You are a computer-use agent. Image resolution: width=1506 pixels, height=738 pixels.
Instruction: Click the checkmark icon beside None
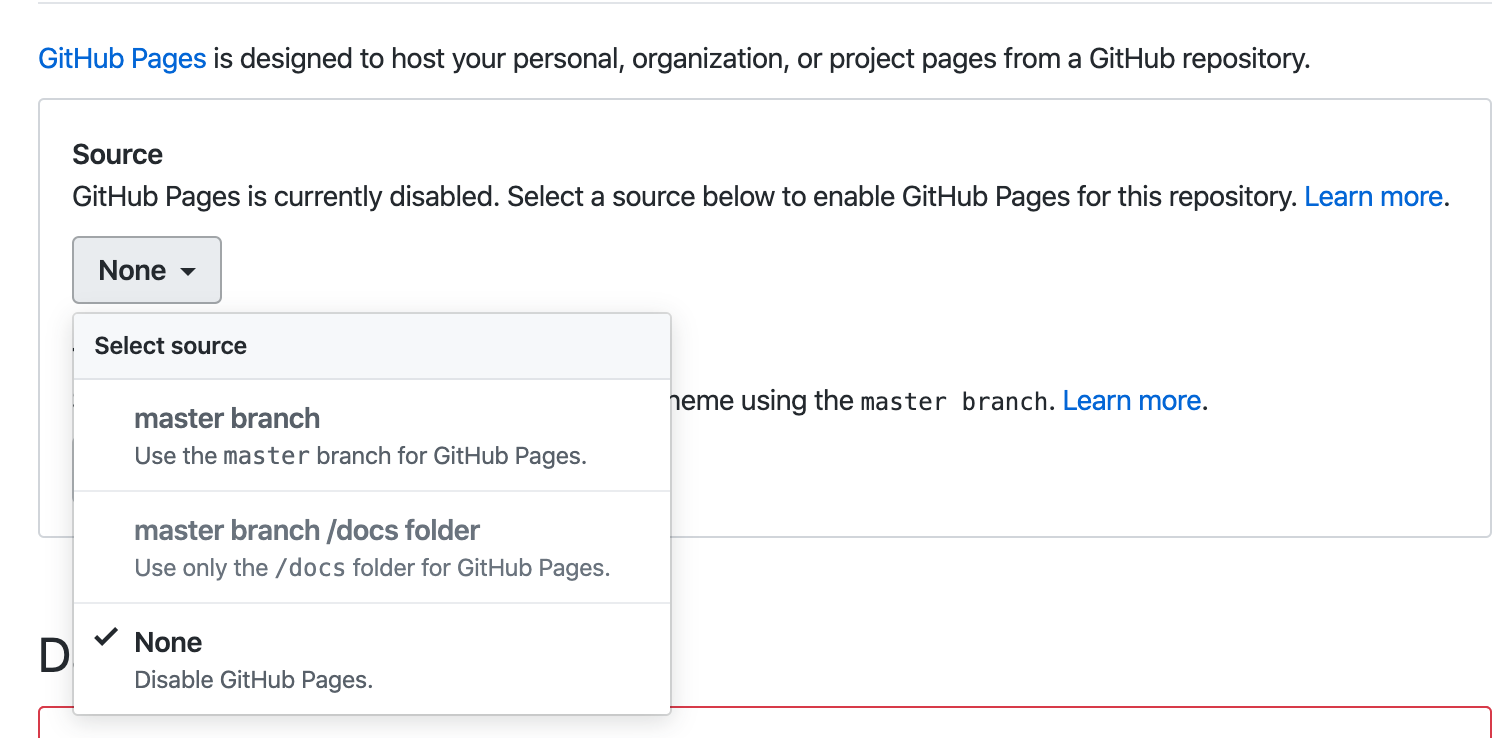pyautogui.click(x=106, y=639)
